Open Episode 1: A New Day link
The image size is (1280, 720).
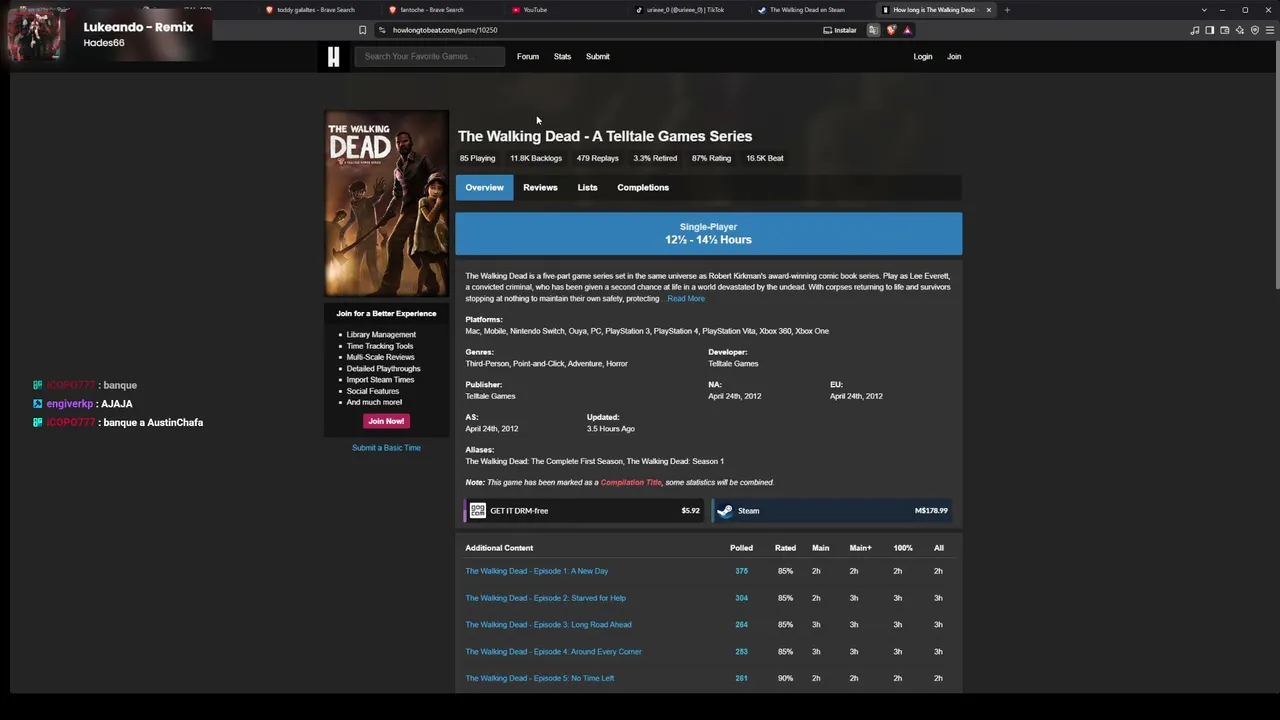[x=536, y=571]
